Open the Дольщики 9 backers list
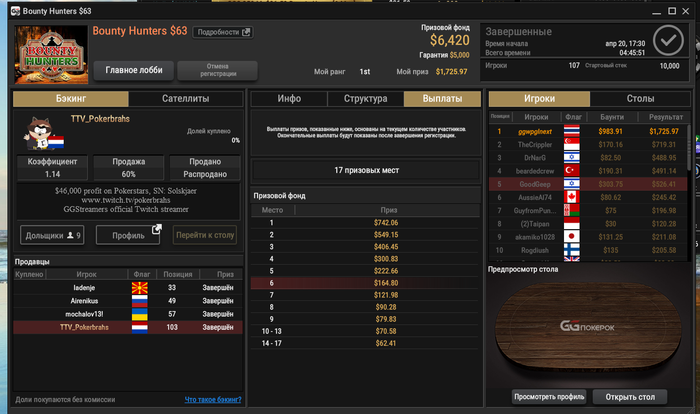Screen dimensions: 700x414 (52, 235)
